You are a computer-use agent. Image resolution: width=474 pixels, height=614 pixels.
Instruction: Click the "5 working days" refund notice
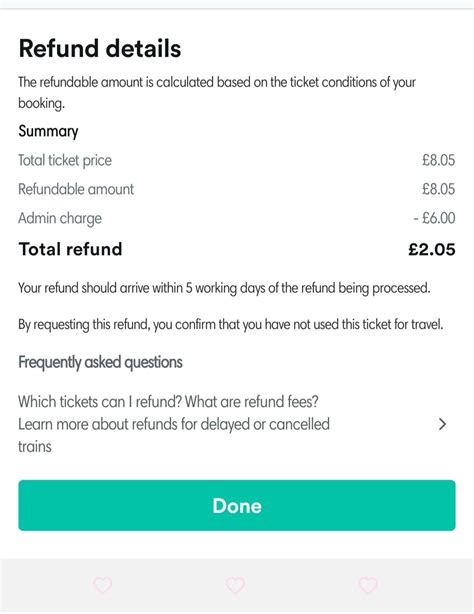(224, 288)
